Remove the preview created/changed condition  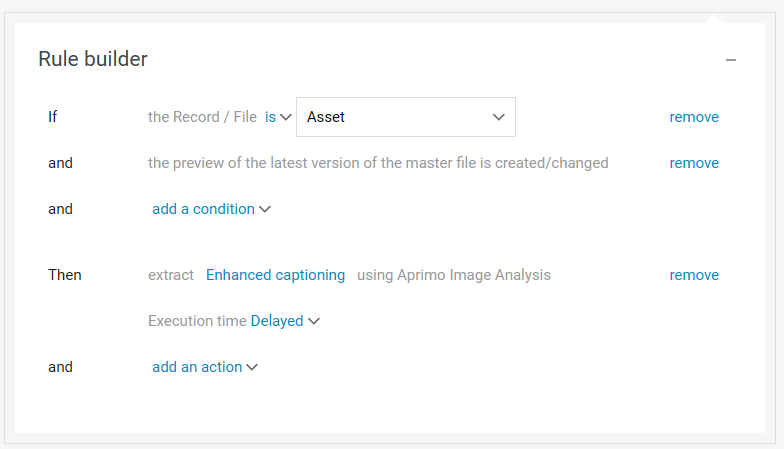tap(694, 163)
